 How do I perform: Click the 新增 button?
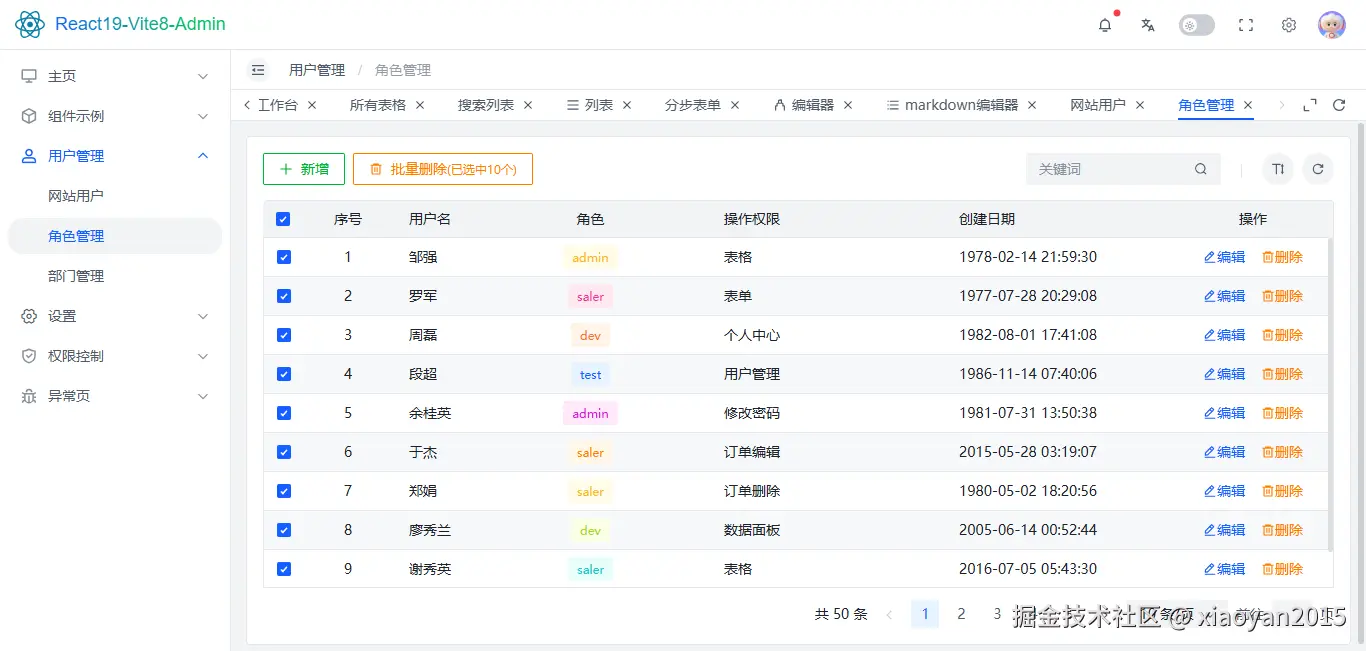pos(304,169)
